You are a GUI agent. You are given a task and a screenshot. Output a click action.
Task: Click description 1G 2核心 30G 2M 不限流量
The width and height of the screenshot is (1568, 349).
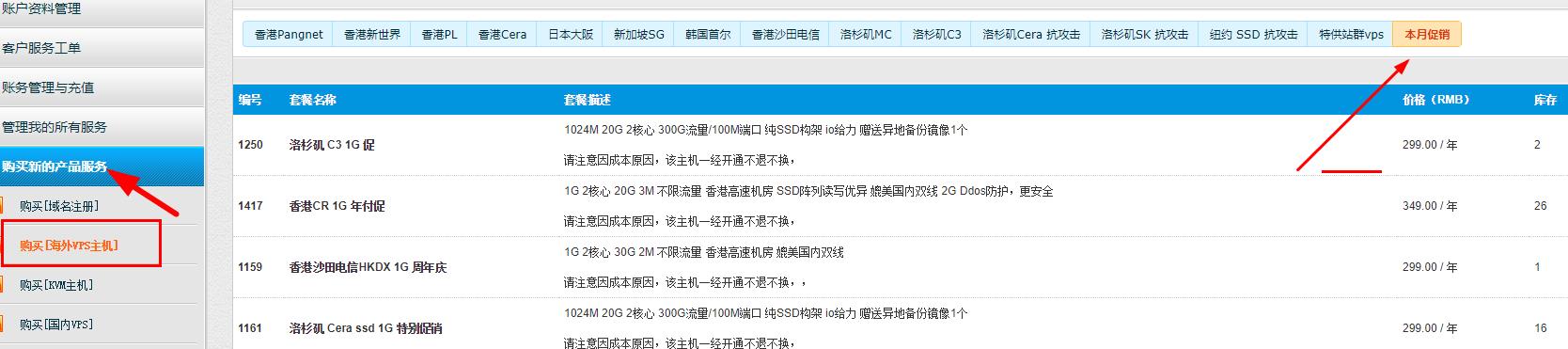704,252
